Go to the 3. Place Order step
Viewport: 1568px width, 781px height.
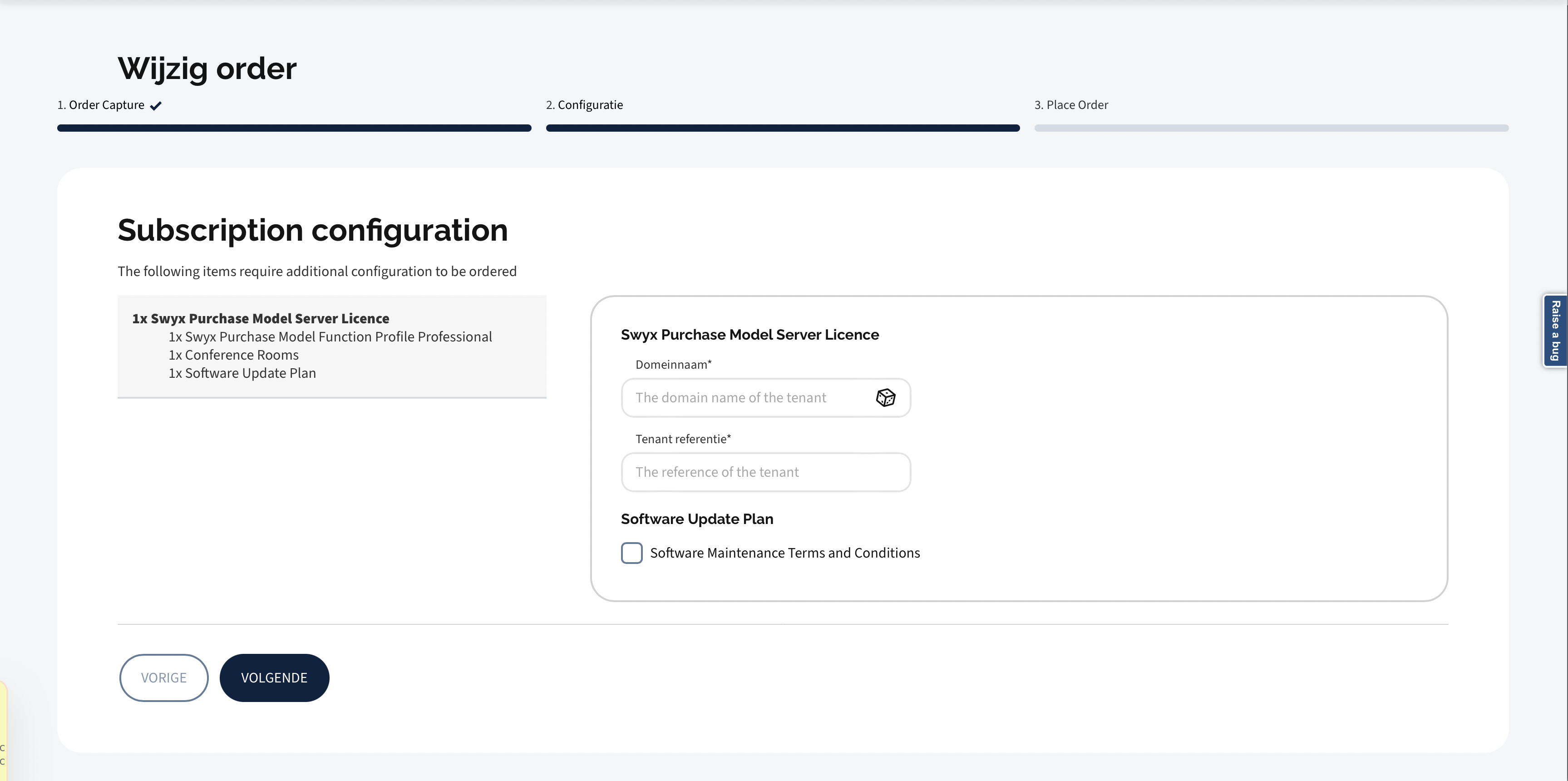1071,105
